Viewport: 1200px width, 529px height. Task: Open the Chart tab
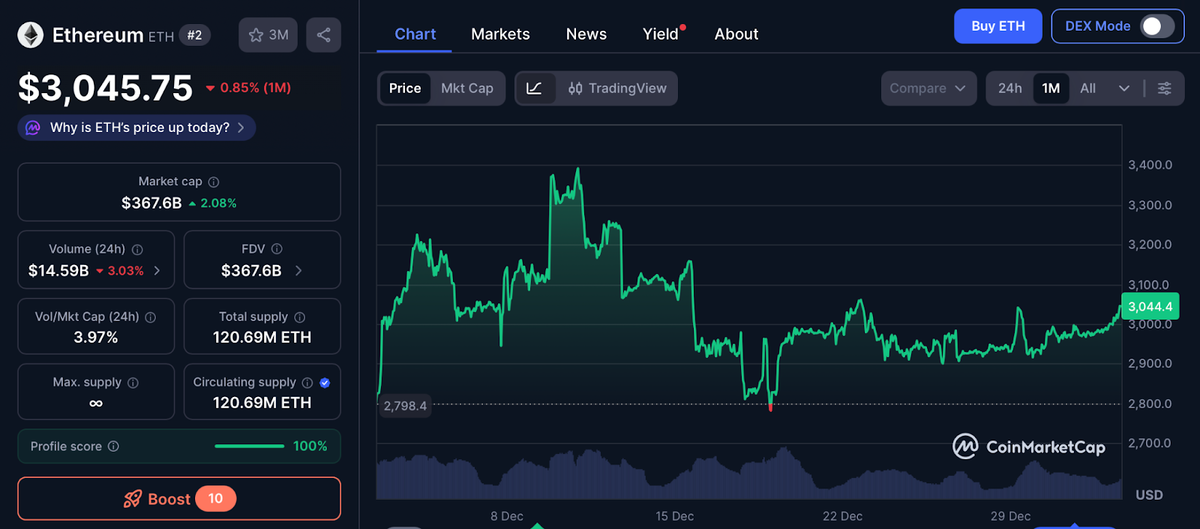coord(415,34)
